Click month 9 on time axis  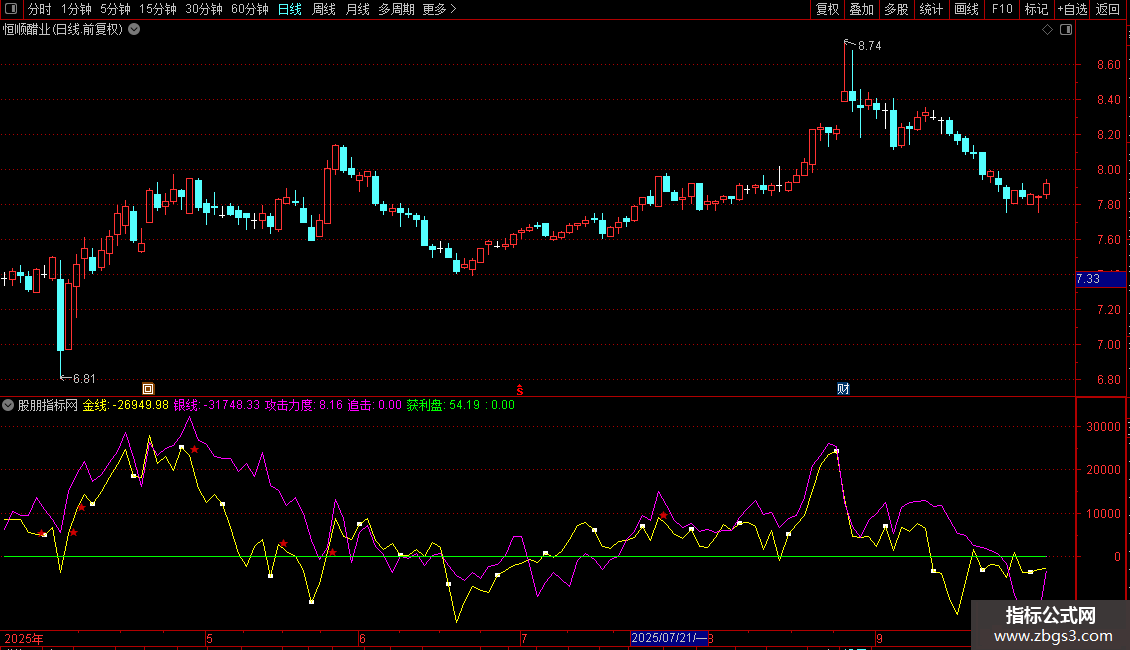pyautogui.click(x=879, y=638)
